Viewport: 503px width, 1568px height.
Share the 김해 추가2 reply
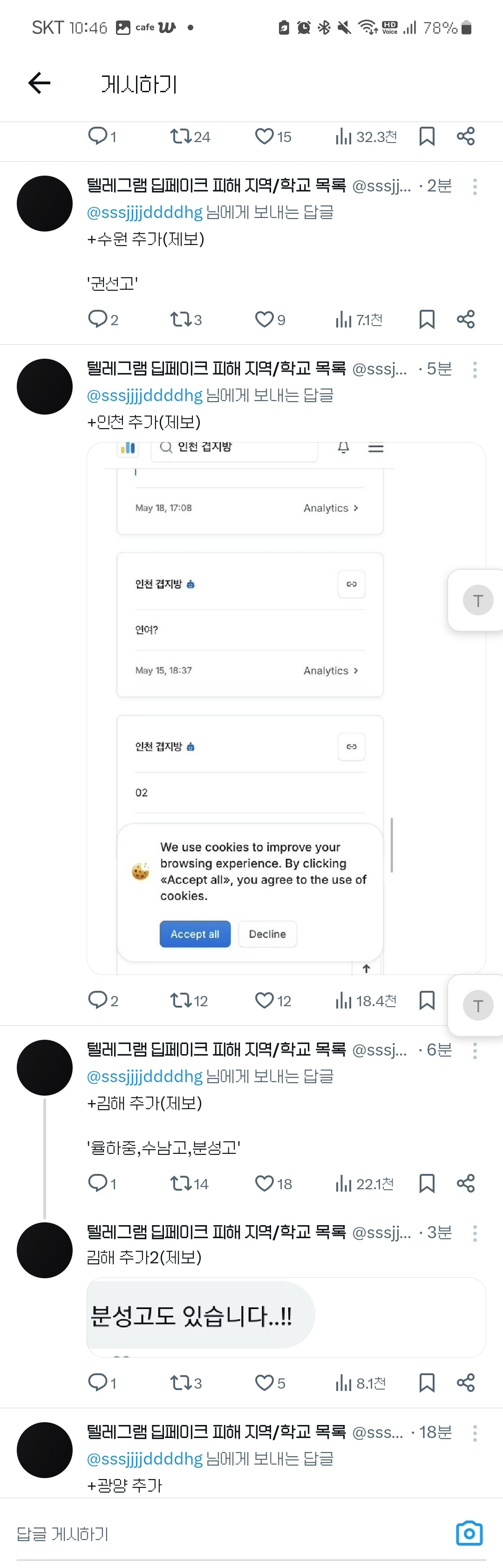click(466, 1382)
